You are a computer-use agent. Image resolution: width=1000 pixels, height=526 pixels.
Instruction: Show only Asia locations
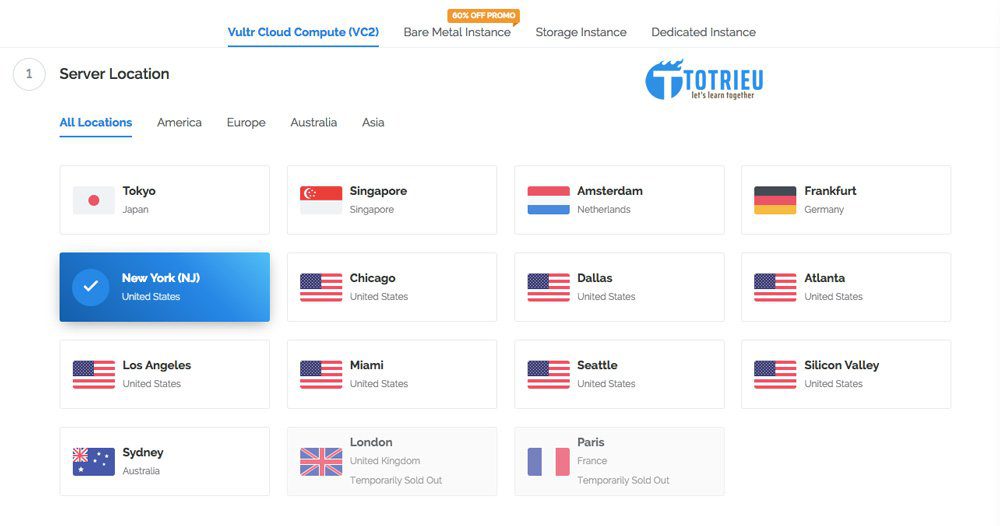[x=373, y=122]
